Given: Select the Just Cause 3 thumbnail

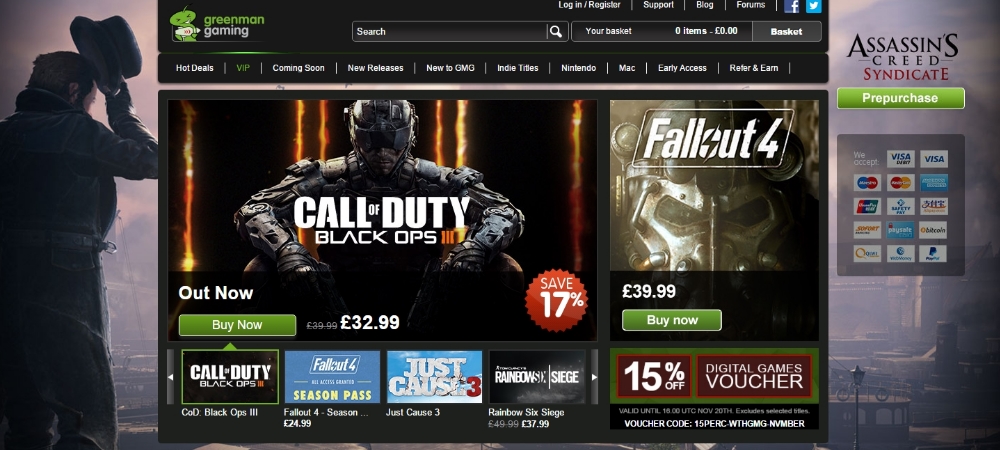Looking at the screenshot, I should point(434,377).
